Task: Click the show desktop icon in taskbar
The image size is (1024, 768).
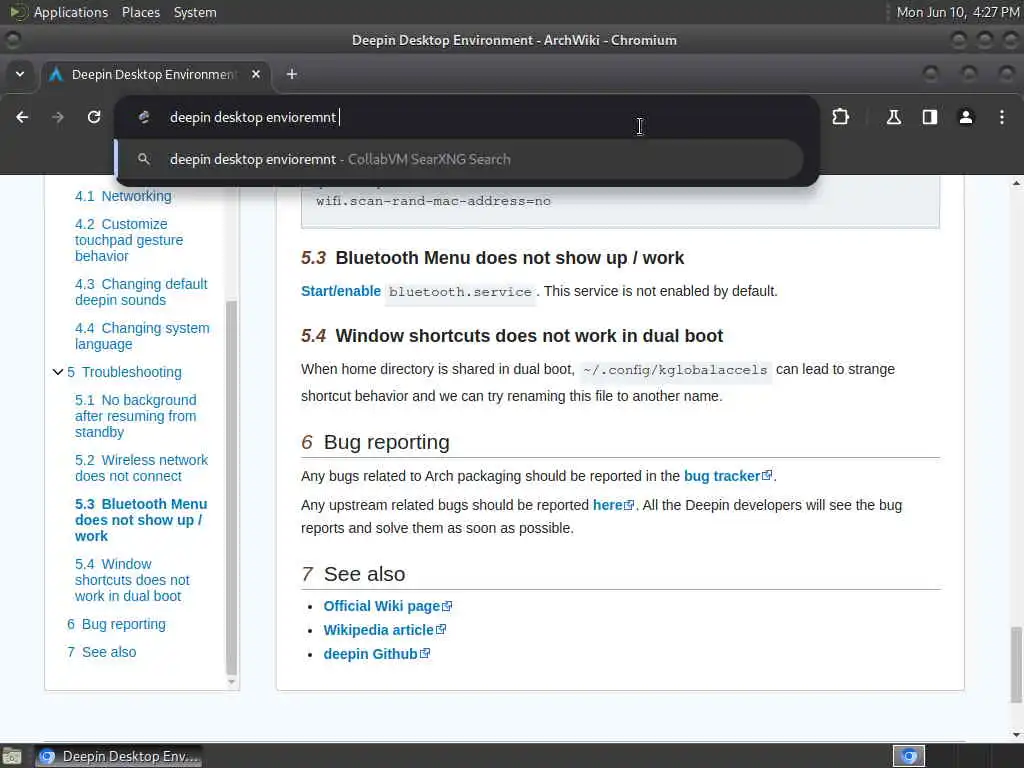Action: coord(11,756)
